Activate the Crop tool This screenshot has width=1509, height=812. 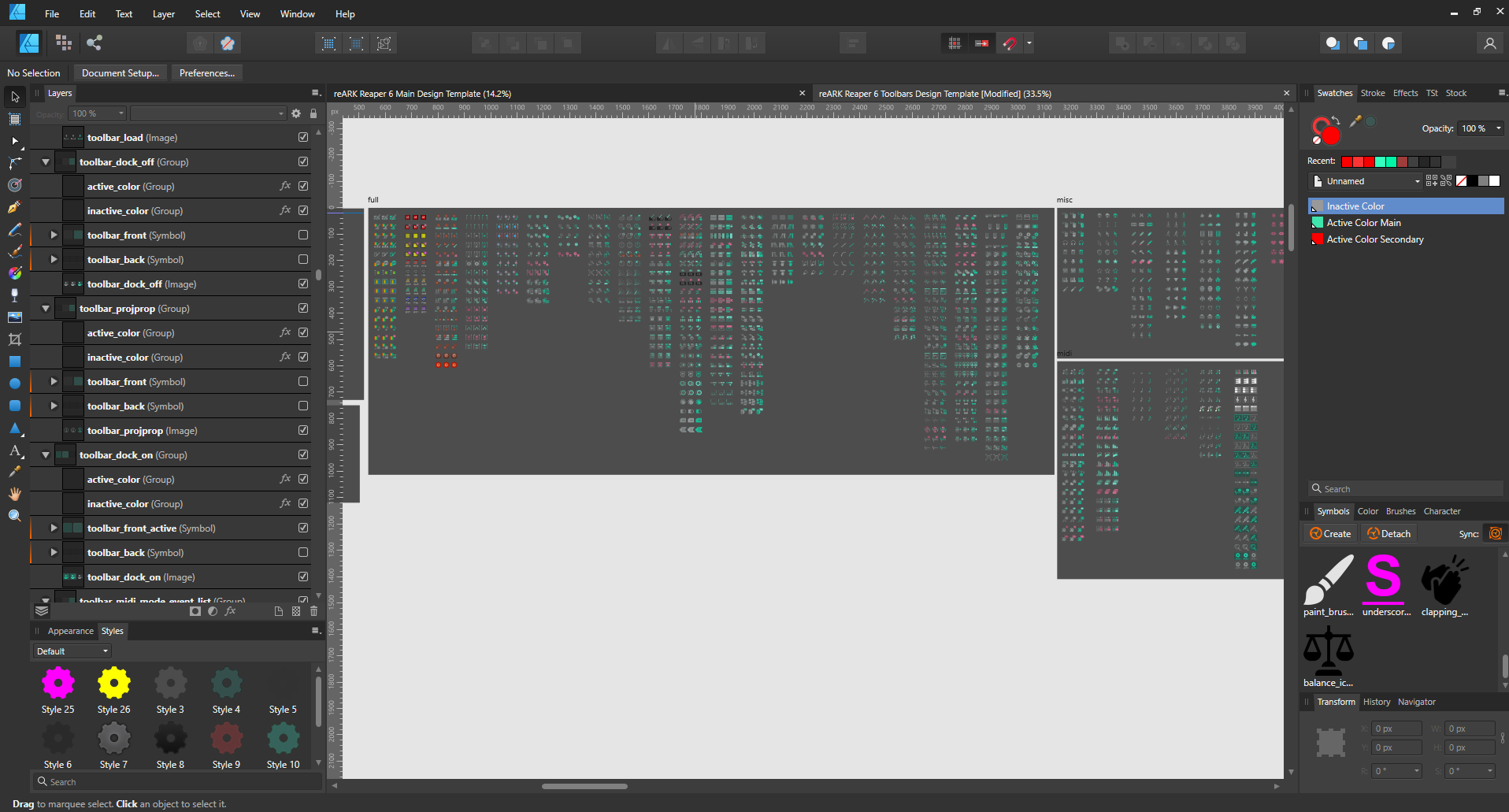(14, 339)
